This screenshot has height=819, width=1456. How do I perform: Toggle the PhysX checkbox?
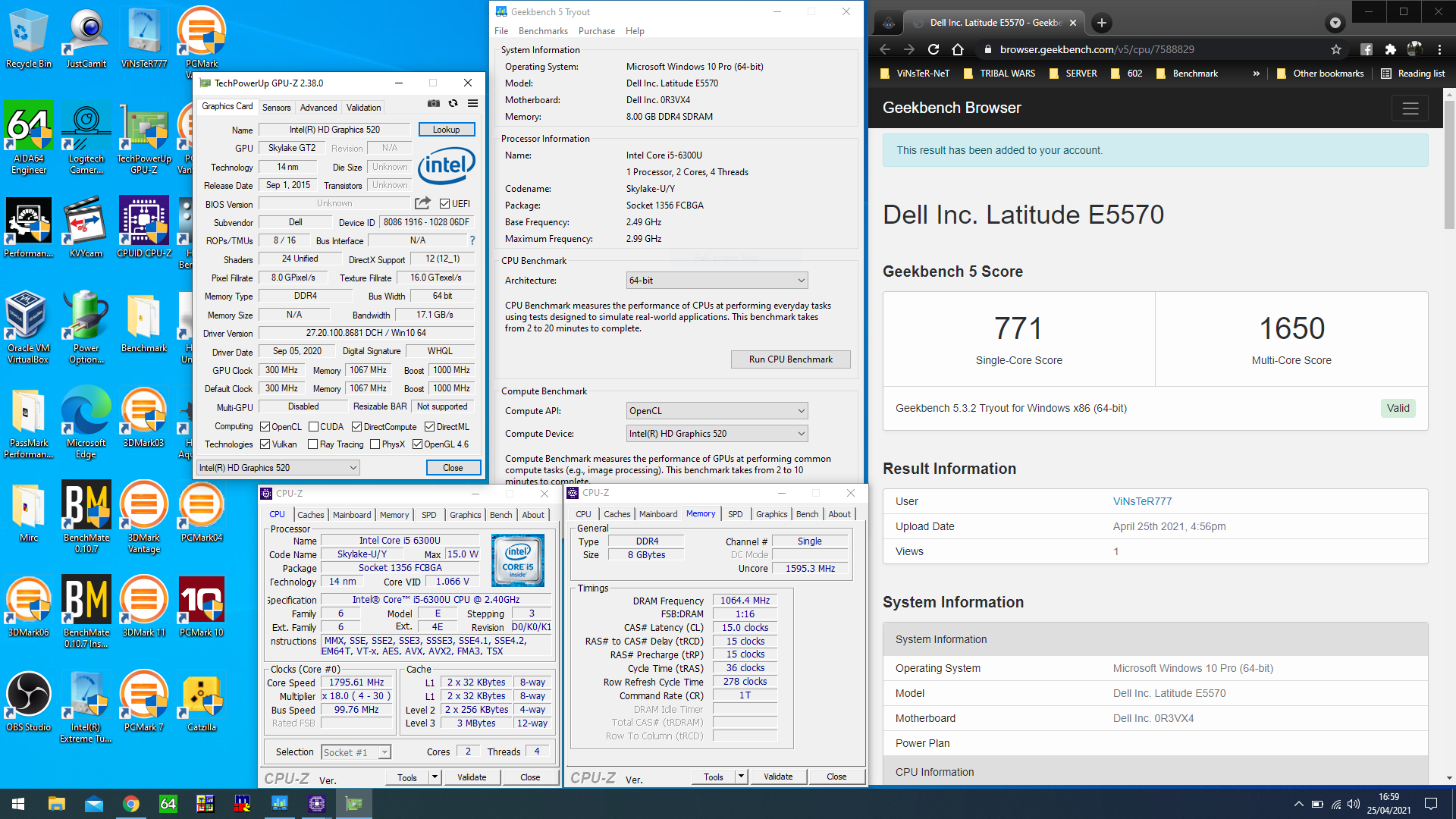[x=375, y=444]
